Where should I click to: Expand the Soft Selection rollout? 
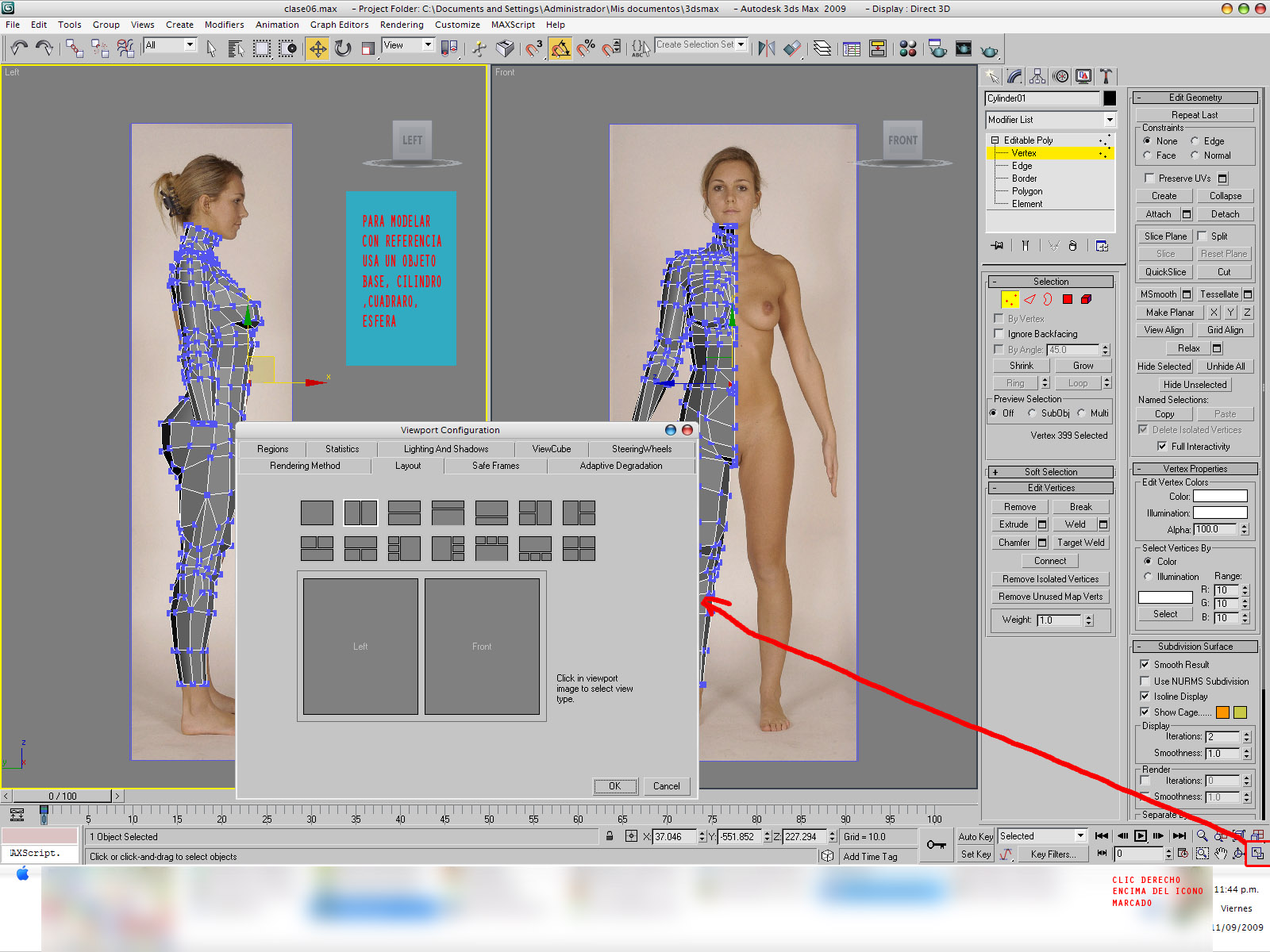click(x=1051, y=472)
